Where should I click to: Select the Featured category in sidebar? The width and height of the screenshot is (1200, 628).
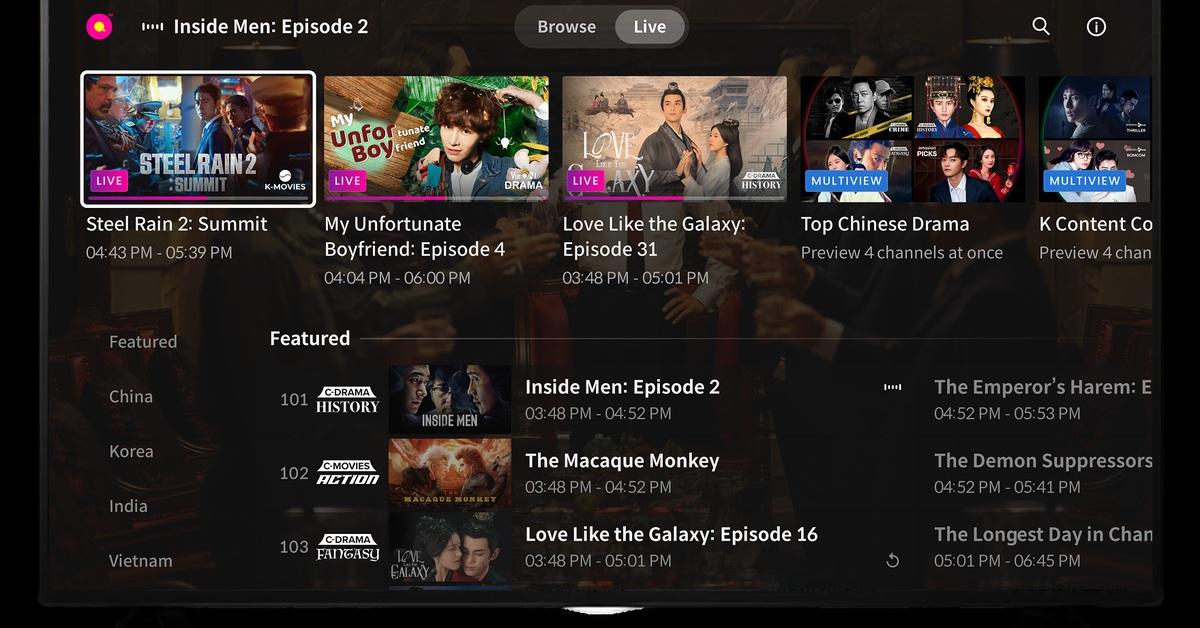pos(143,342)
